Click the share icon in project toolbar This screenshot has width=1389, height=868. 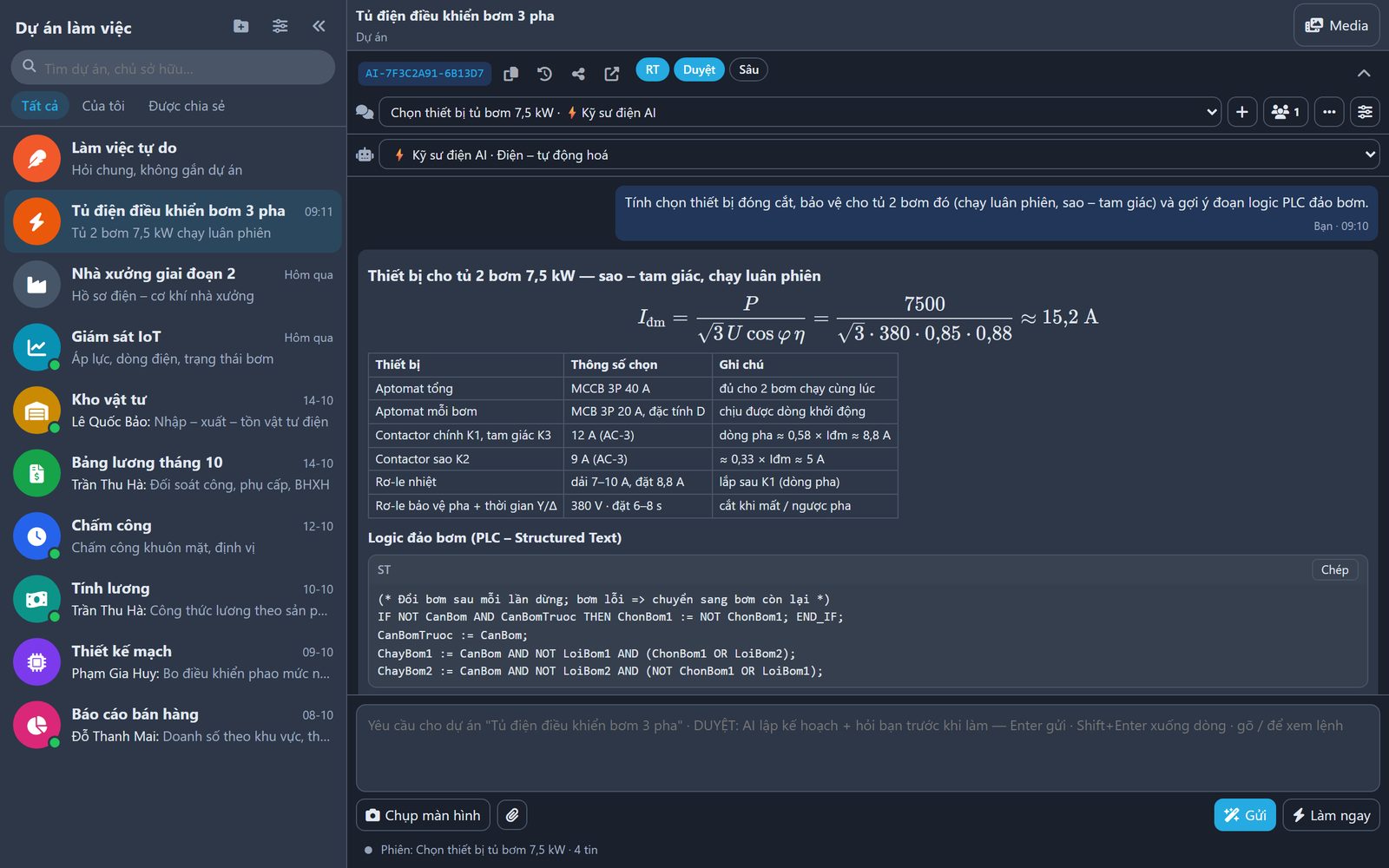pyautogui.click(x=578, y=74)
